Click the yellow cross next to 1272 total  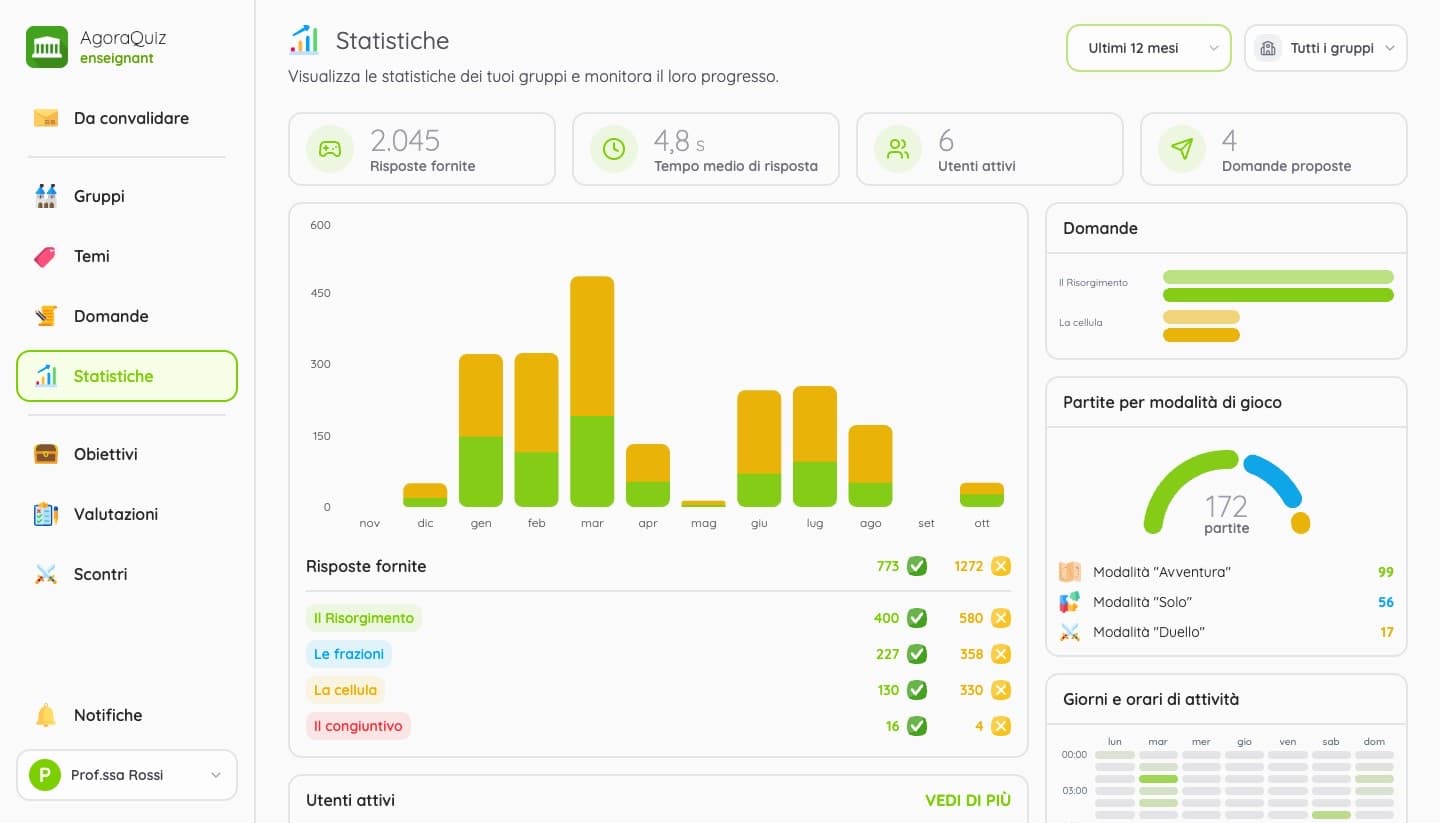(1001, 566)
